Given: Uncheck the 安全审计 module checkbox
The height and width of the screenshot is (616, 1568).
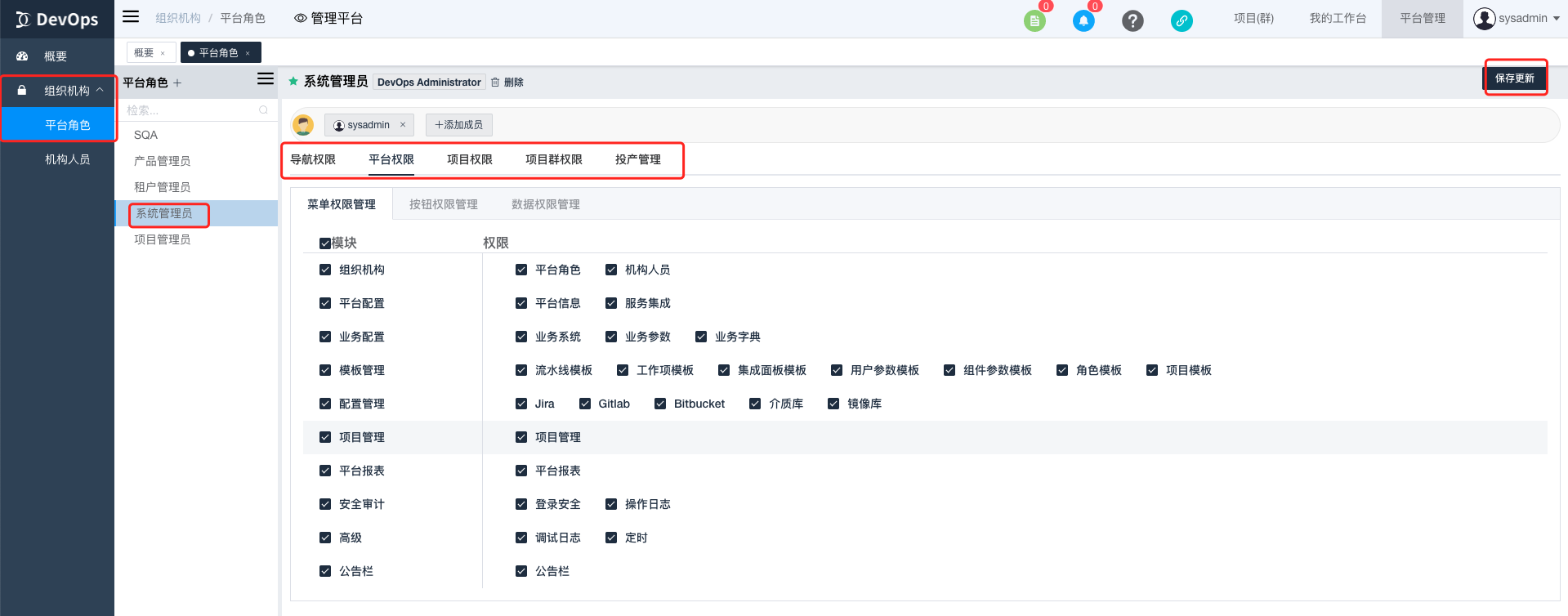Looking at the screenshot, I should point(325,504).
